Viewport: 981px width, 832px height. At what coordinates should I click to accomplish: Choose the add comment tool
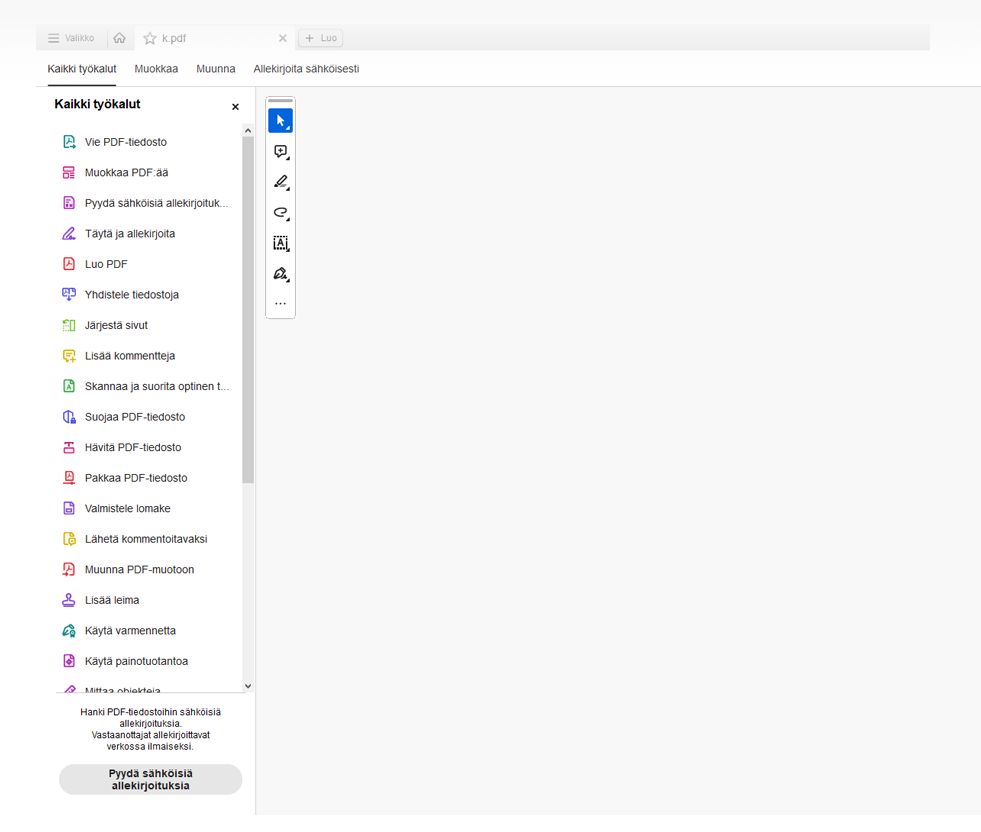(x=280, y=151)
